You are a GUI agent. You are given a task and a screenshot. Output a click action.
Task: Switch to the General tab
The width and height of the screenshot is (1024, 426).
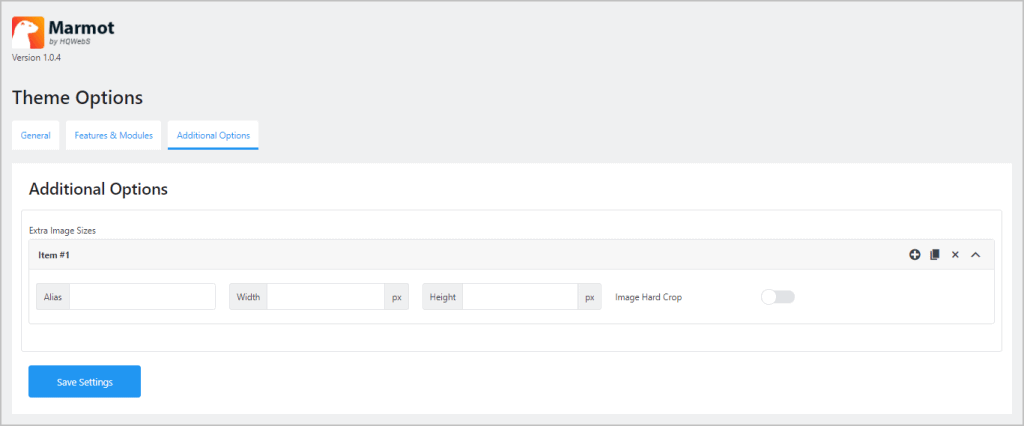tap(36, 135)
